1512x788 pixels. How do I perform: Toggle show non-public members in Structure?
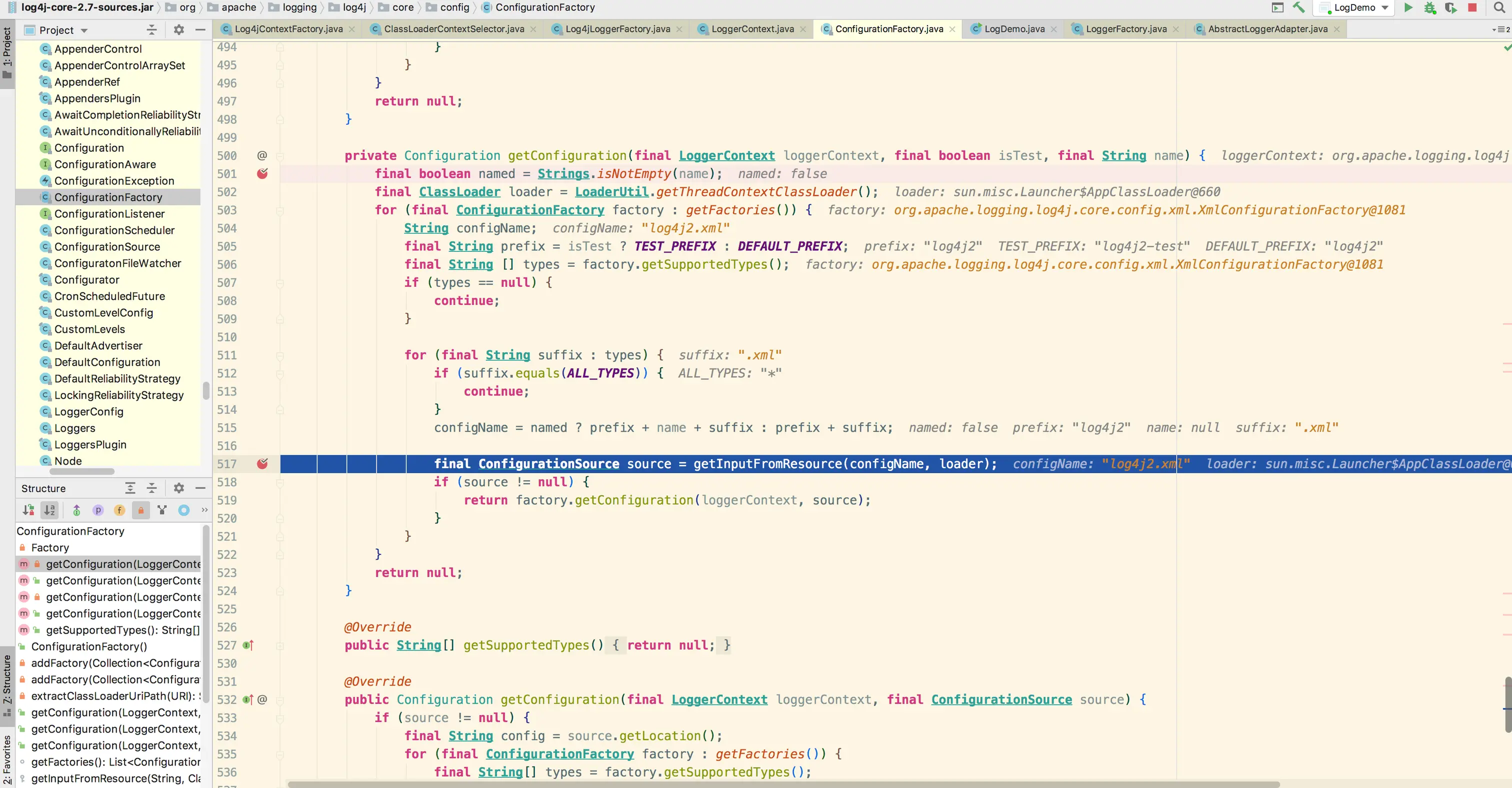pyautogui.click(x=141, y=510)
